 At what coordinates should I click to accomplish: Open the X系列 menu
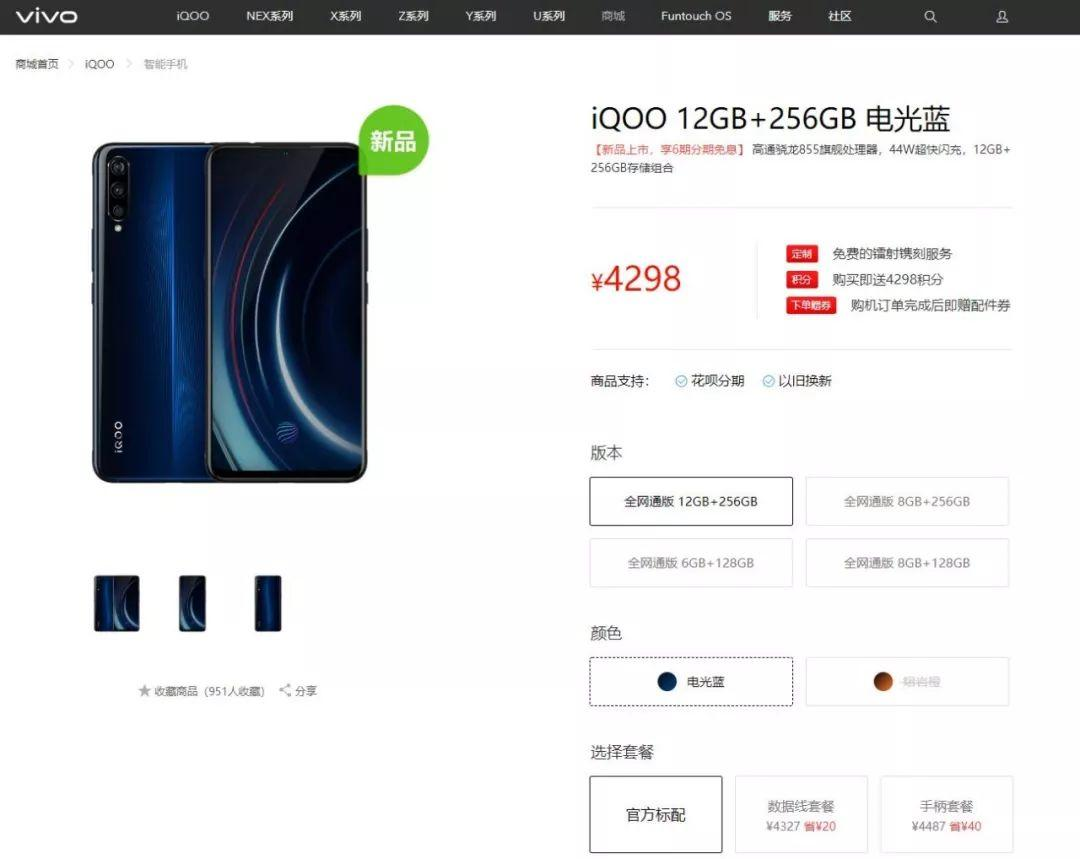[x=345, y=16]
